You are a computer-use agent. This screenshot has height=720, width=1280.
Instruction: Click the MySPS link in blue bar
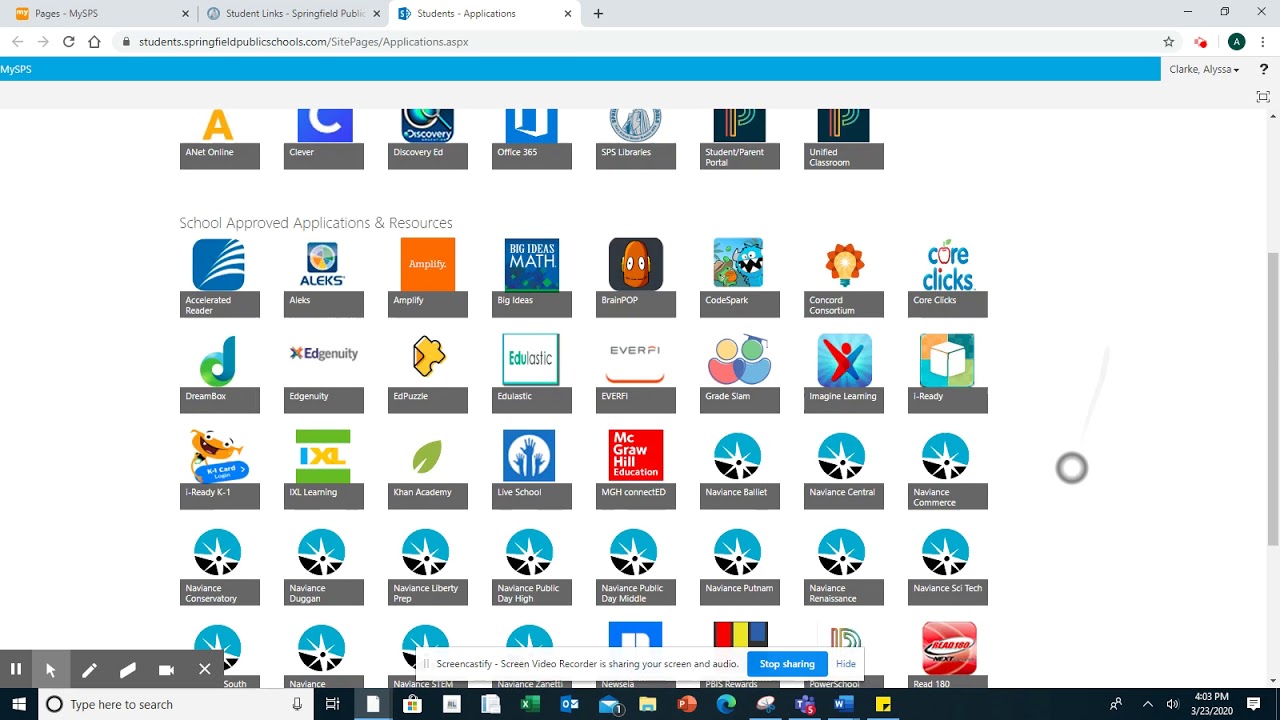coord(16,69)
